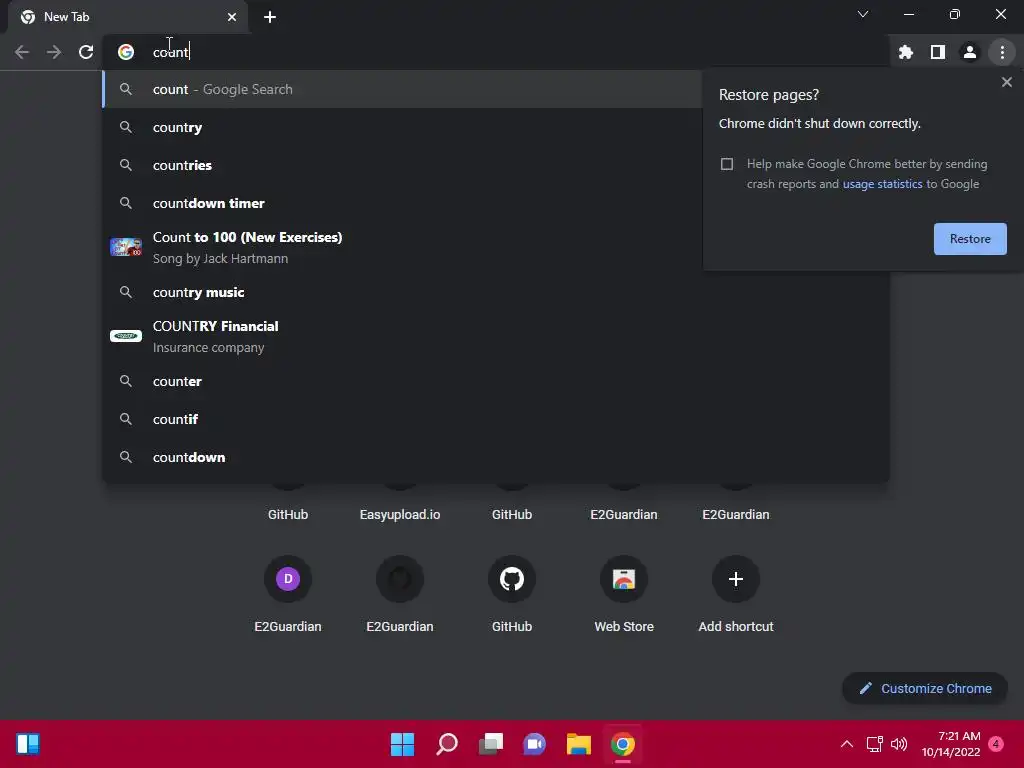This screenshot has height=768, width=1024.
Task: Select the 'countdown' suggestion
Action: click(496, 457)
